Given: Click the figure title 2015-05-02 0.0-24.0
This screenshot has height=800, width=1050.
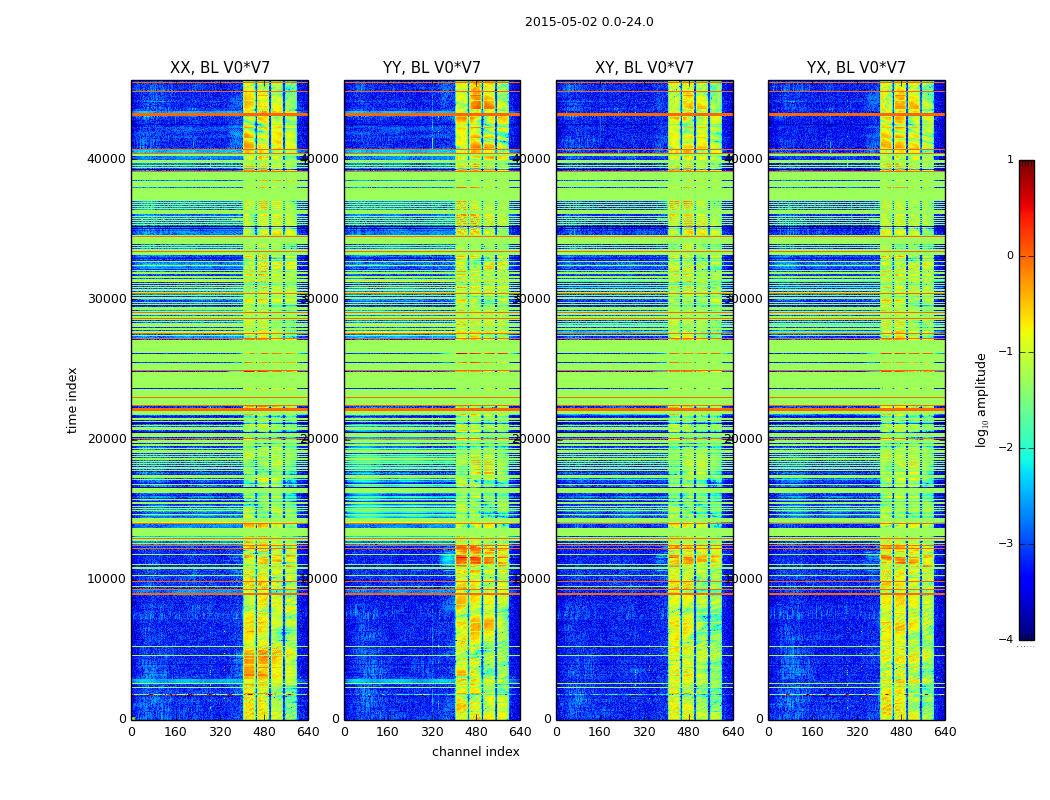Looking at the screenshot, I should [589, 22].
